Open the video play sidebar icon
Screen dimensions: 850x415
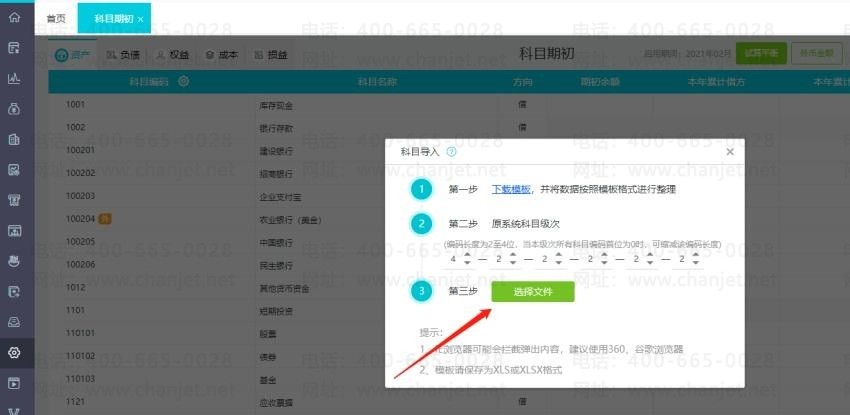[15, 384]
